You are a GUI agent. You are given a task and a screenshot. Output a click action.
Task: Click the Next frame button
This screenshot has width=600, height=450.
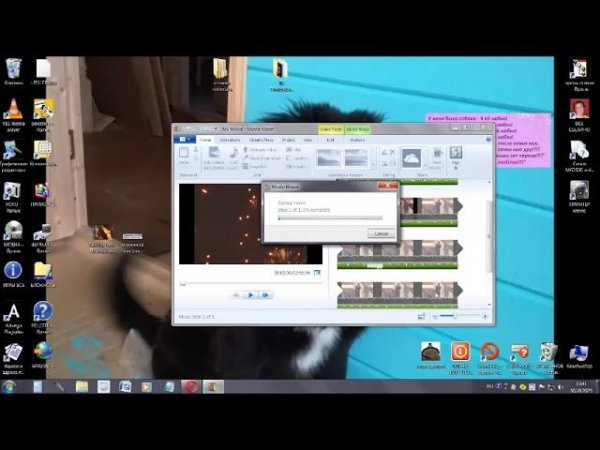[265, 295]
